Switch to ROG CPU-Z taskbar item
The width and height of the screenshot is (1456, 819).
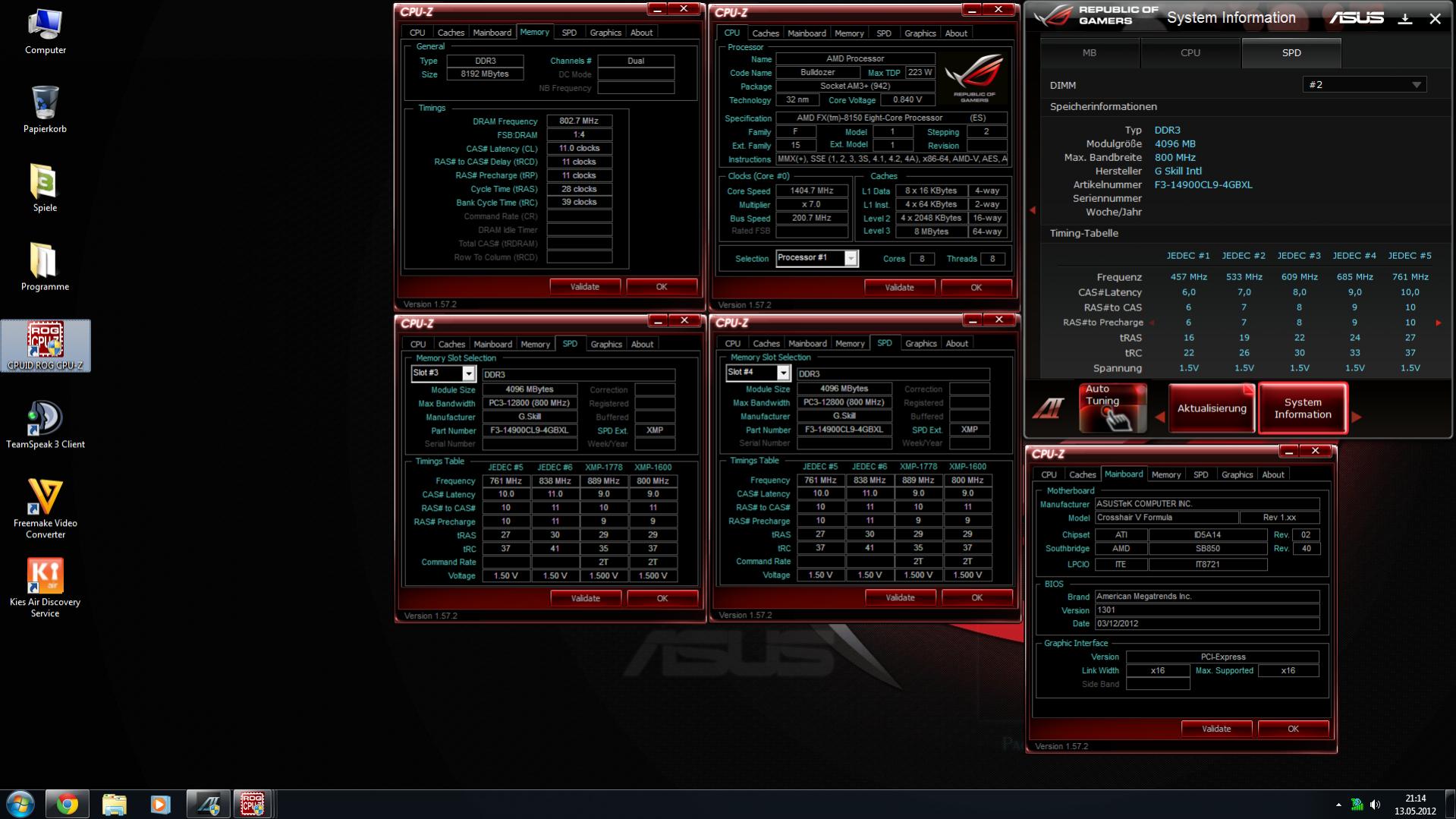point(253,804)
